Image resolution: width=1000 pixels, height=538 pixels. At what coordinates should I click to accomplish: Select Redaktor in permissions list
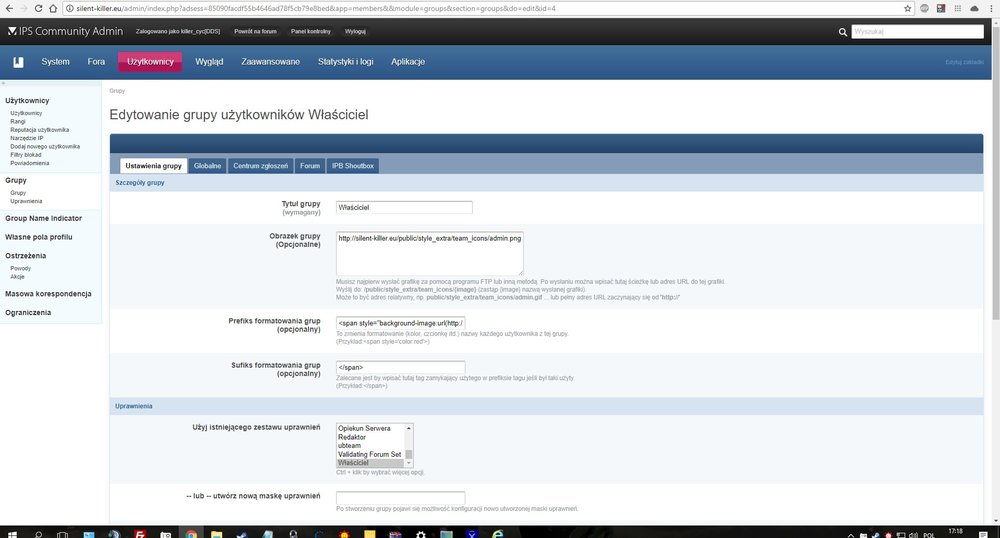(x=352, y=437)
